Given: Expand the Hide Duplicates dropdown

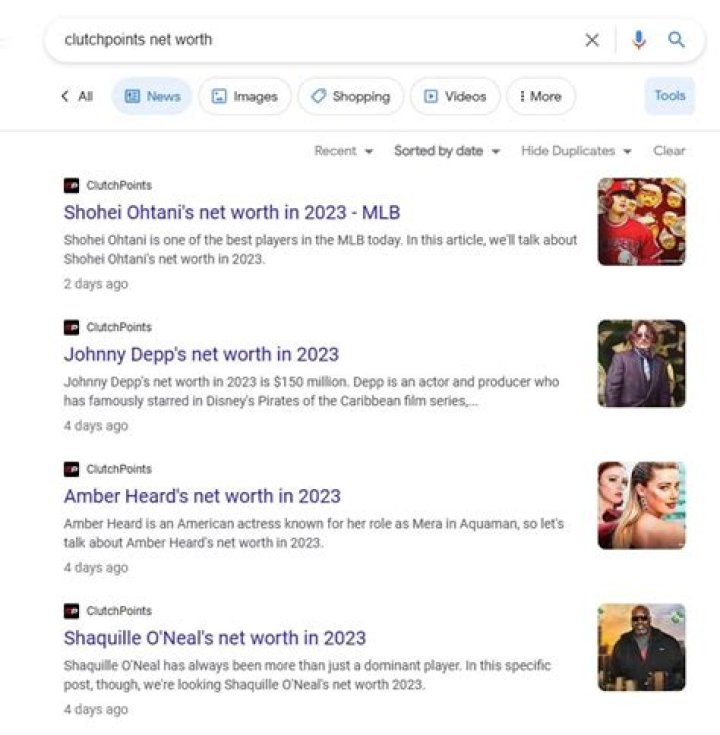Looking at the screenshot, I should [577, 151].
